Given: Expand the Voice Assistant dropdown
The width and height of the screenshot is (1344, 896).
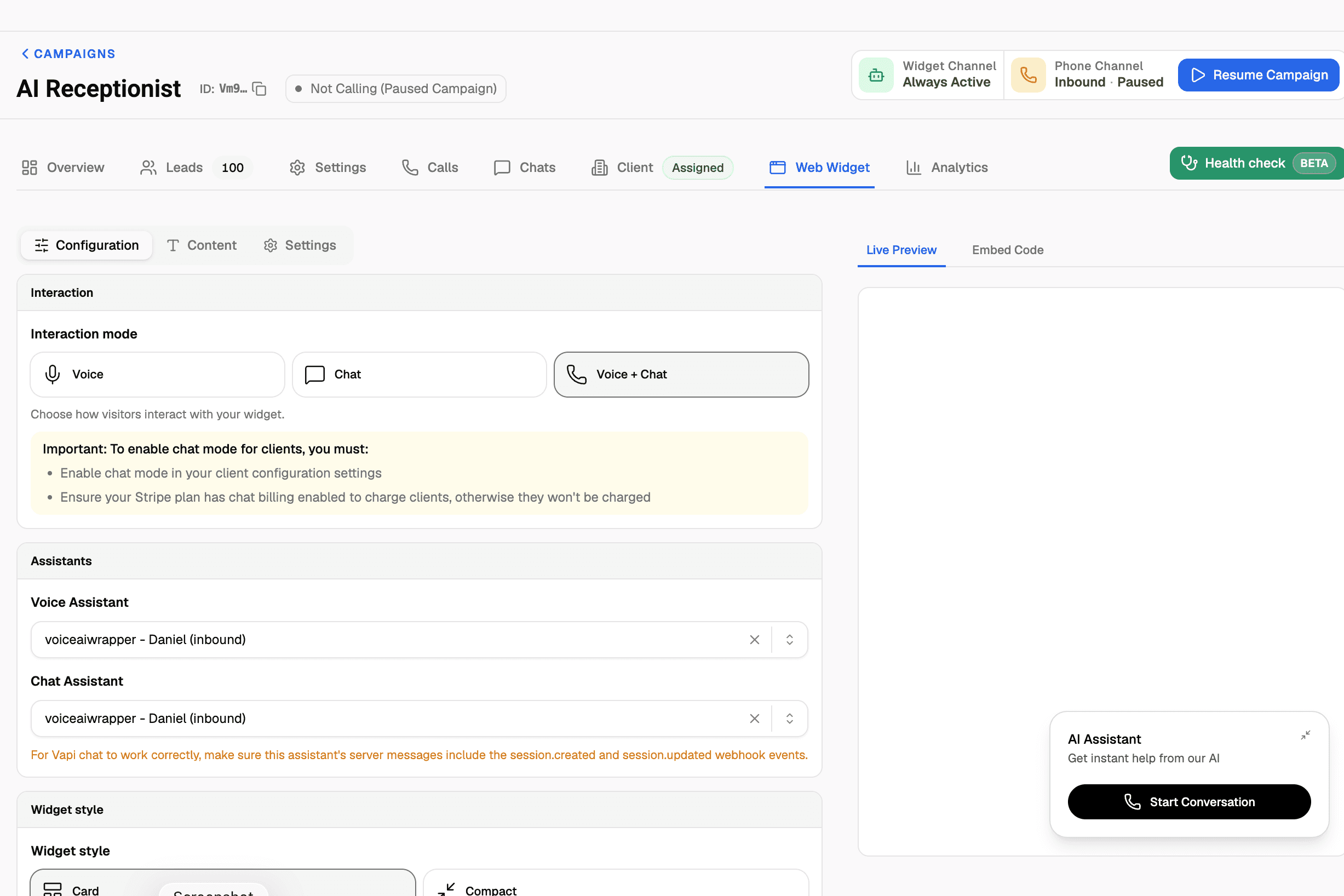Looking at the screenshot, I should coord(789,640).
